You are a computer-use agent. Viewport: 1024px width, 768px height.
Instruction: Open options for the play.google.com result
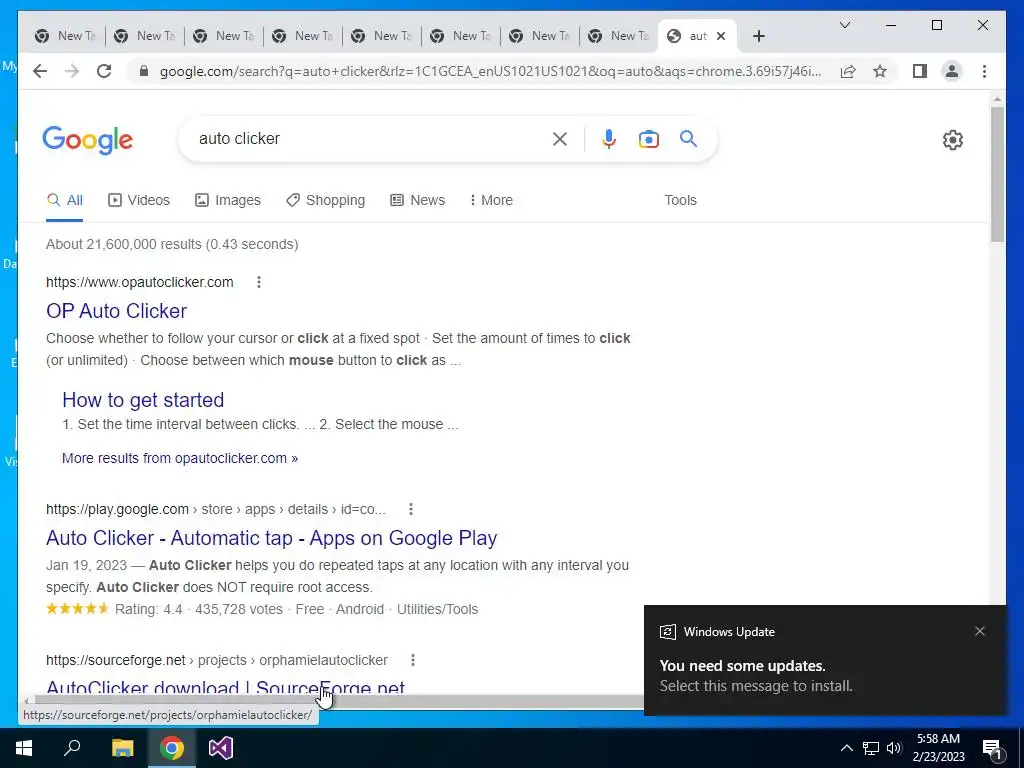tap(410, 509)
